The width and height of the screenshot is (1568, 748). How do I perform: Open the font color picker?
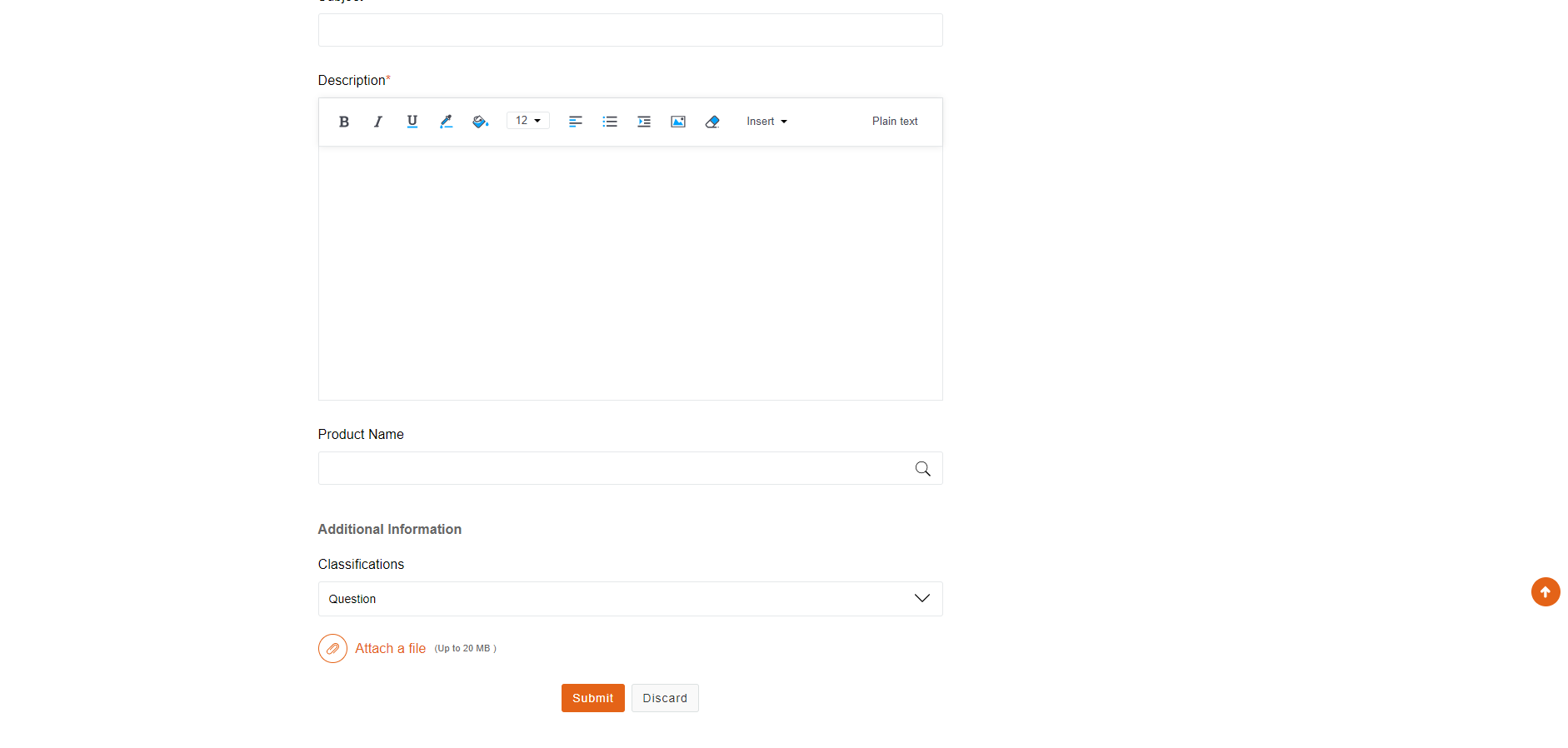446,122
